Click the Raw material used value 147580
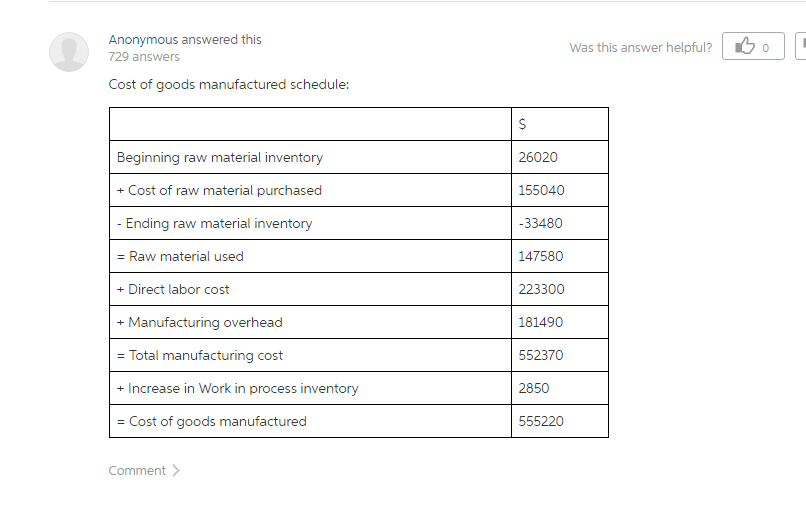Screen dimensions: 806x512 click(541, 256)
